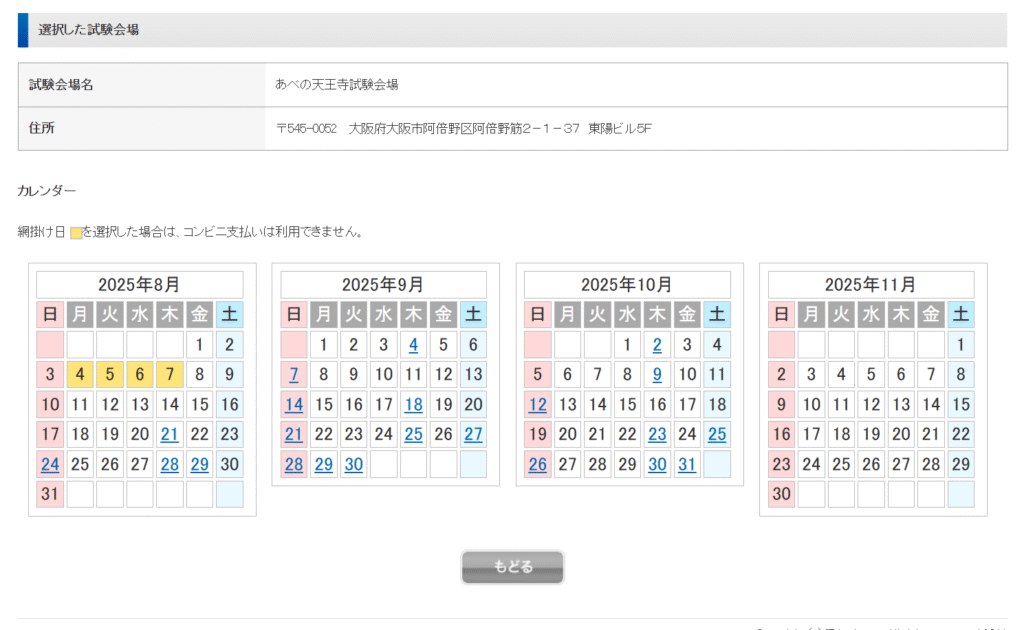The image size is (1024, 630).
Task: Click the yellow shaded August 7 cell
Action: pos(170,375)
